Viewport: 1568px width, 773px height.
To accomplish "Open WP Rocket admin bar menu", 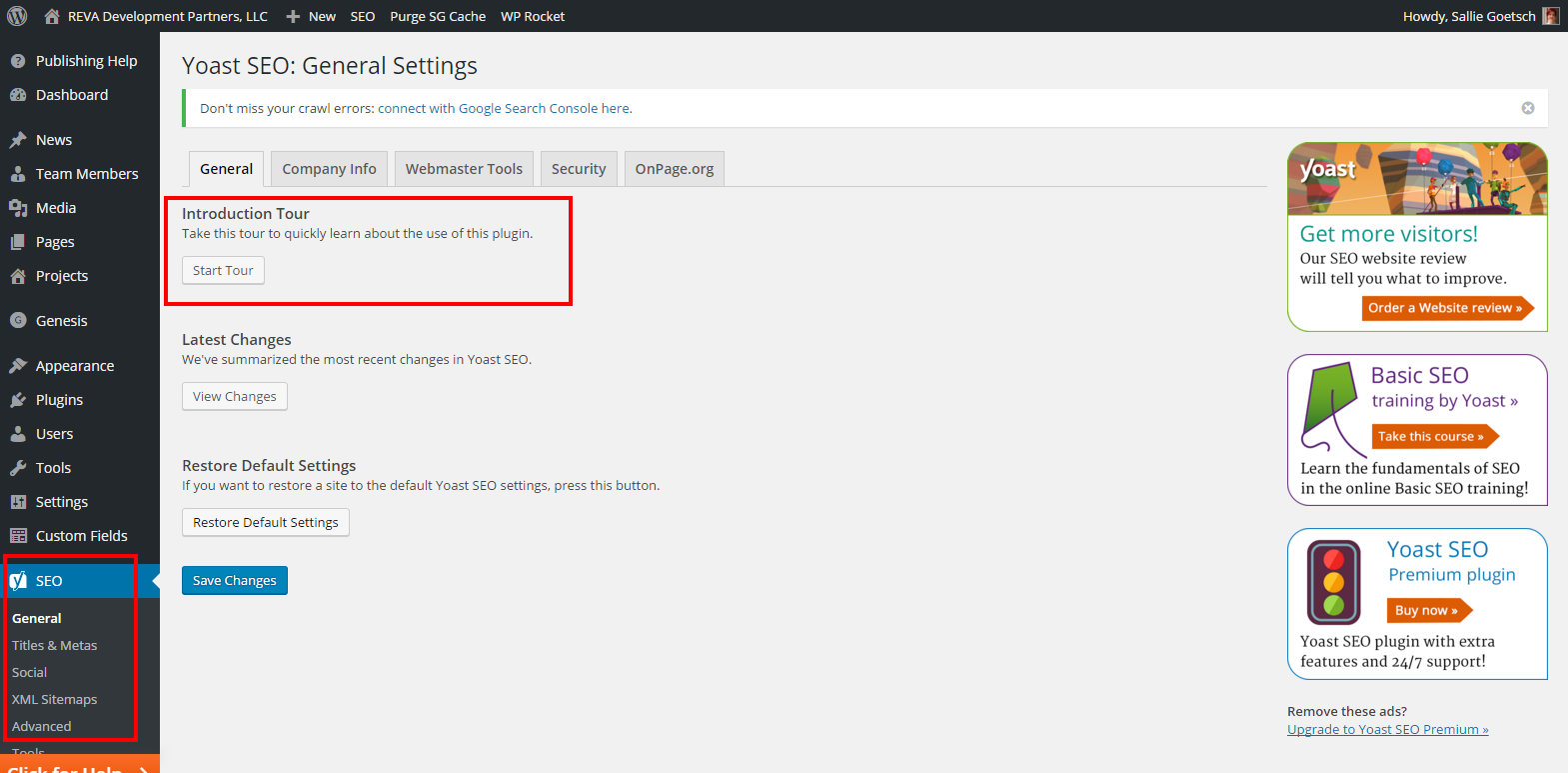I will tap(533, 16).
